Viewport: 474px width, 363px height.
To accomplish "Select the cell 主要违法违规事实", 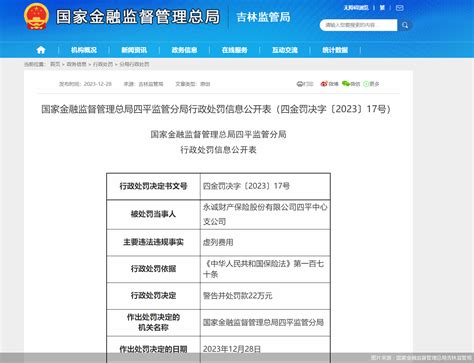I will (x=153, y=242).
